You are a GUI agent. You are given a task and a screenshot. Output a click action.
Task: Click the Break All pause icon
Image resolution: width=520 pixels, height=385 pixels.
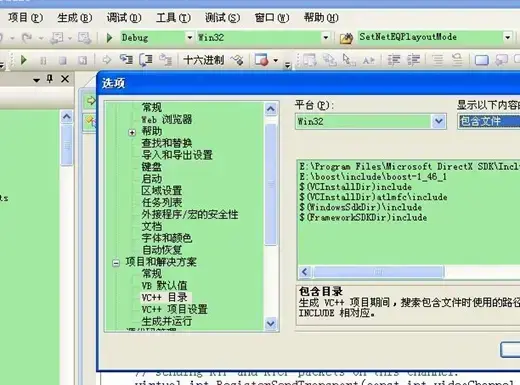pyautogui.click(x=43, y=61)
